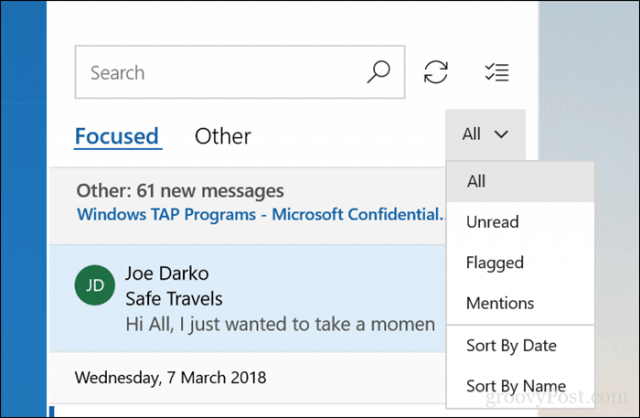
Task: Switch to the Focused tab
Action: [117, 136]
